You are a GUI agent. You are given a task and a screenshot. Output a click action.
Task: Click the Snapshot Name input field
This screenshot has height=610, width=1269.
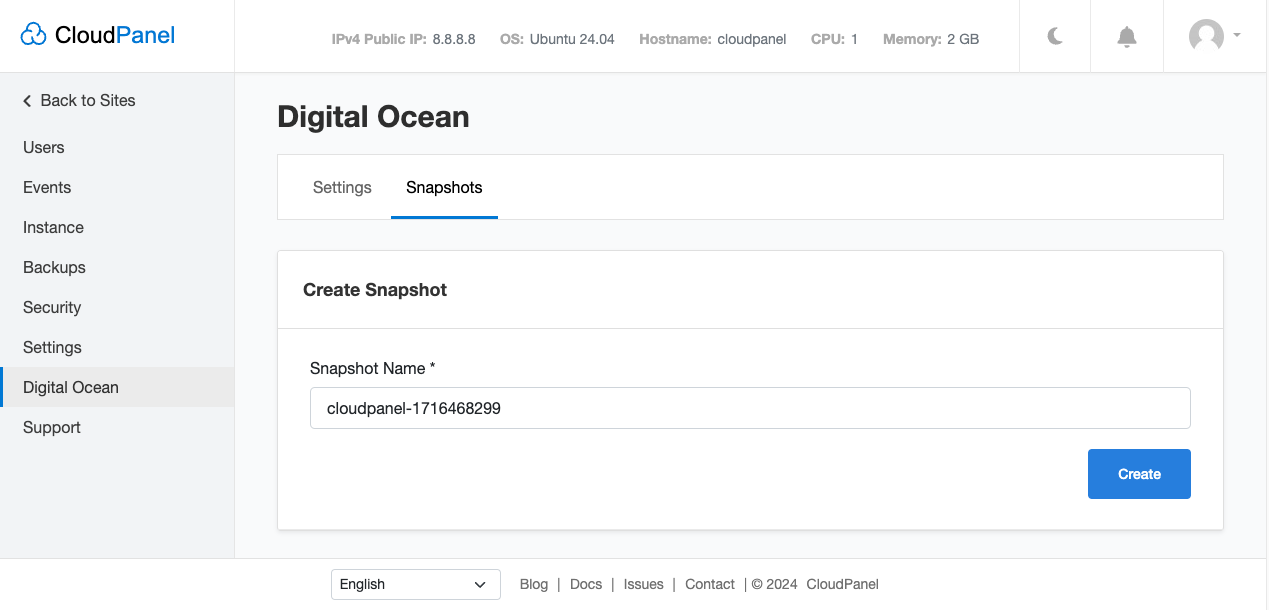750,408
